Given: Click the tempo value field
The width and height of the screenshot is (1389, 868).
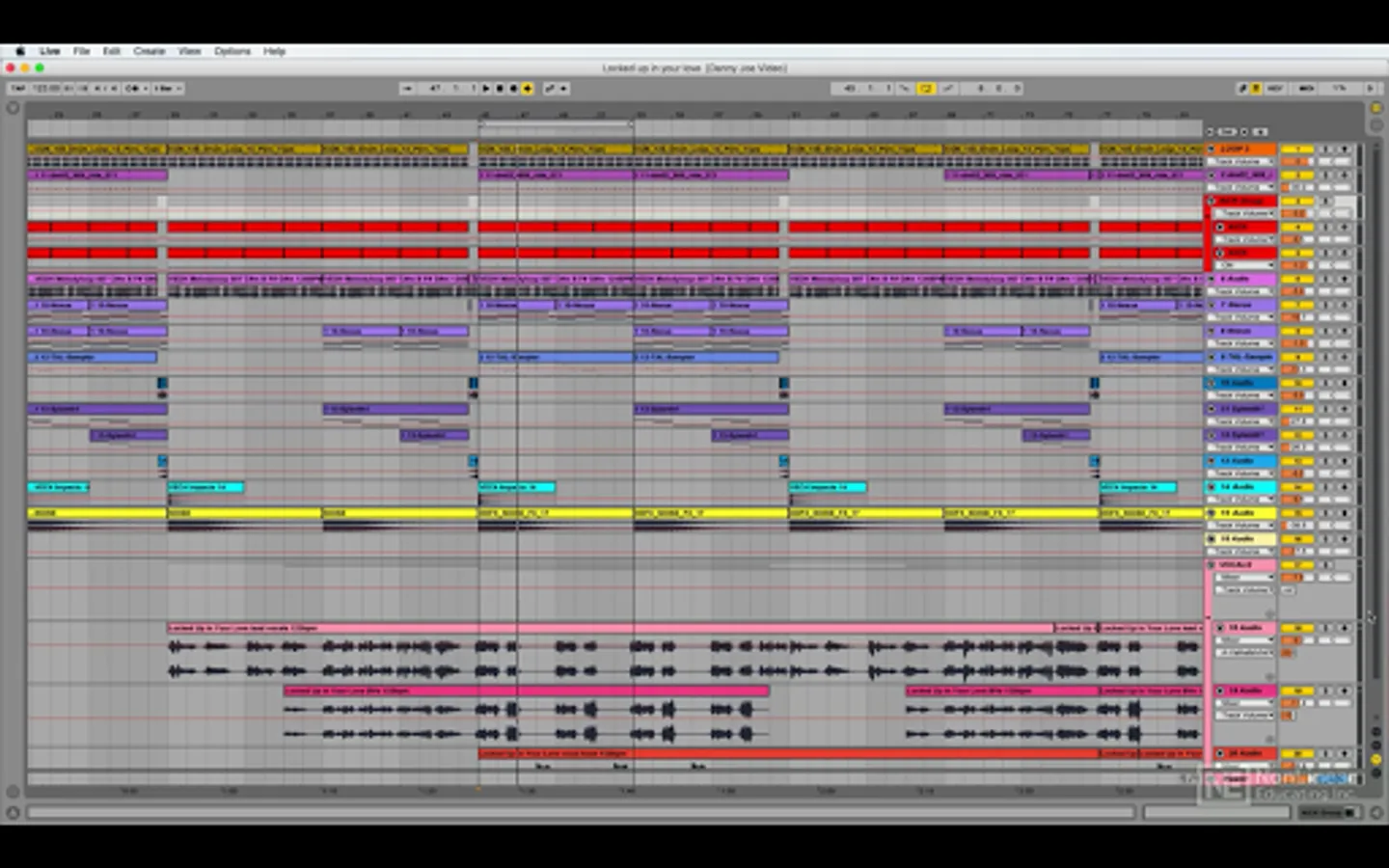Looking at the screenshot, I should [x=45, y=88].
